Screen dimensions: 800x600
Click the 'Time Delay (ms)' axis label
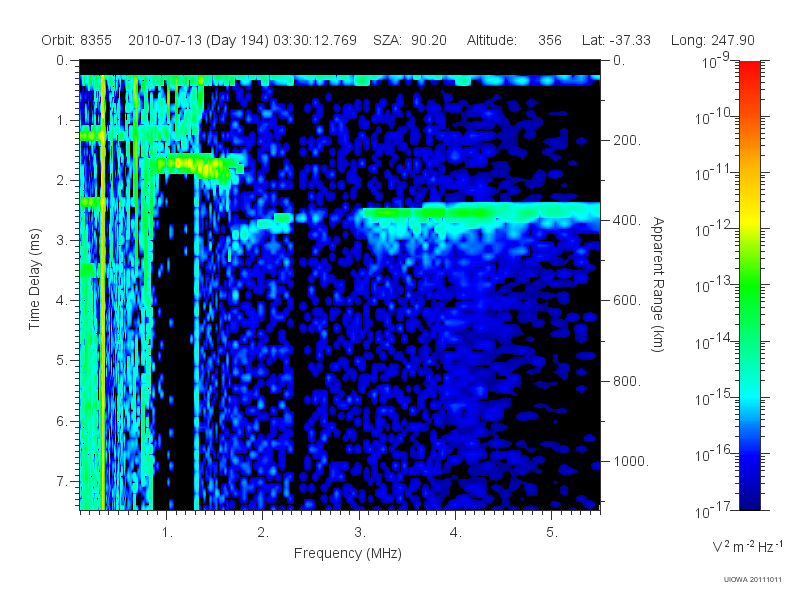pos(34,279)
